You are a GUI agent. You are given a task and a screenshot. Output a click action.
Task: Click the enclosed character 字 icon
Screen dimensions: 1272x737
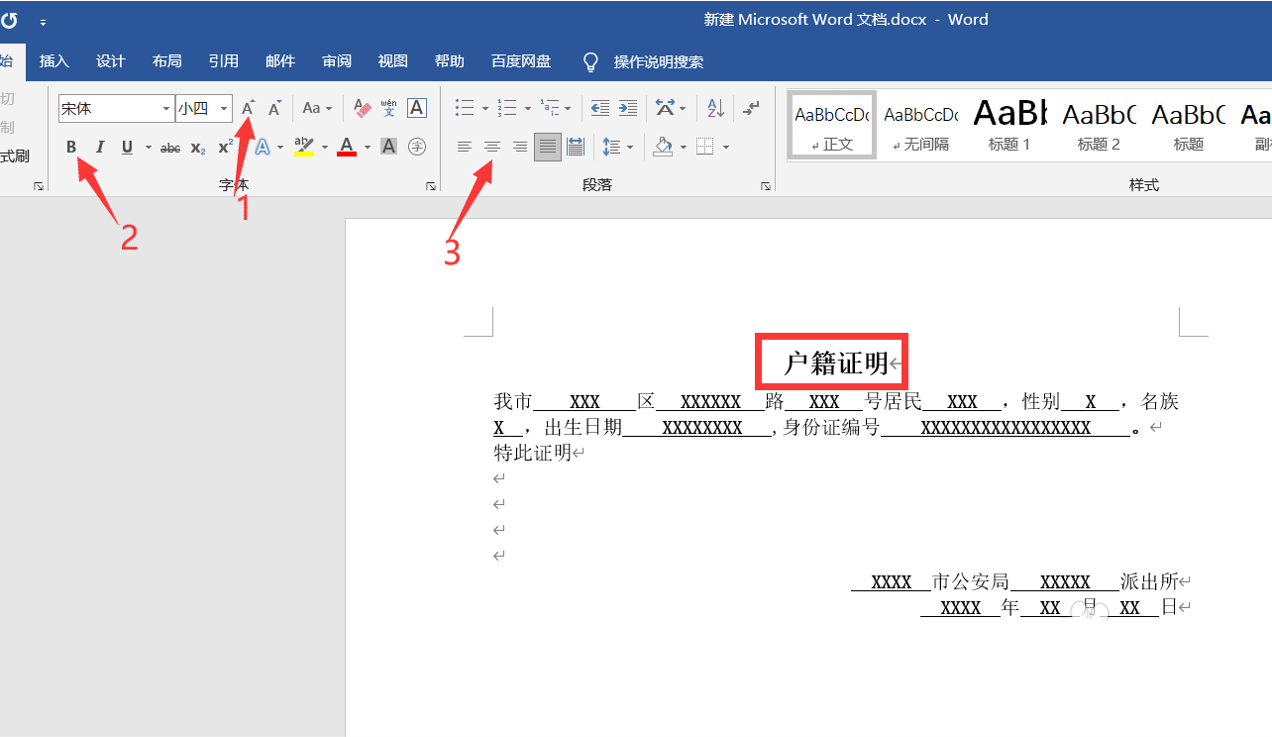417,148
